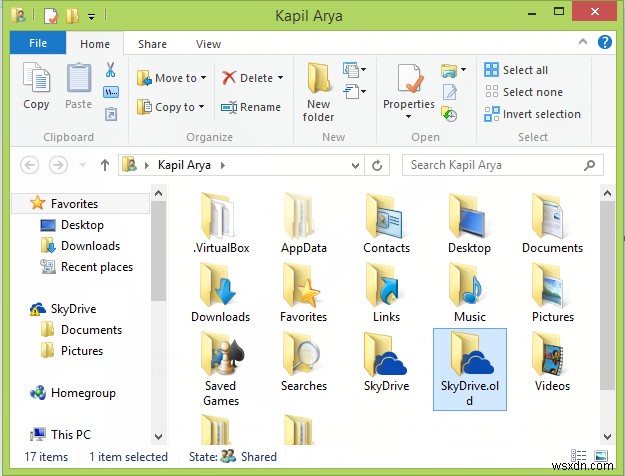Open recent locations dropdown arrow

pos(83,165)
